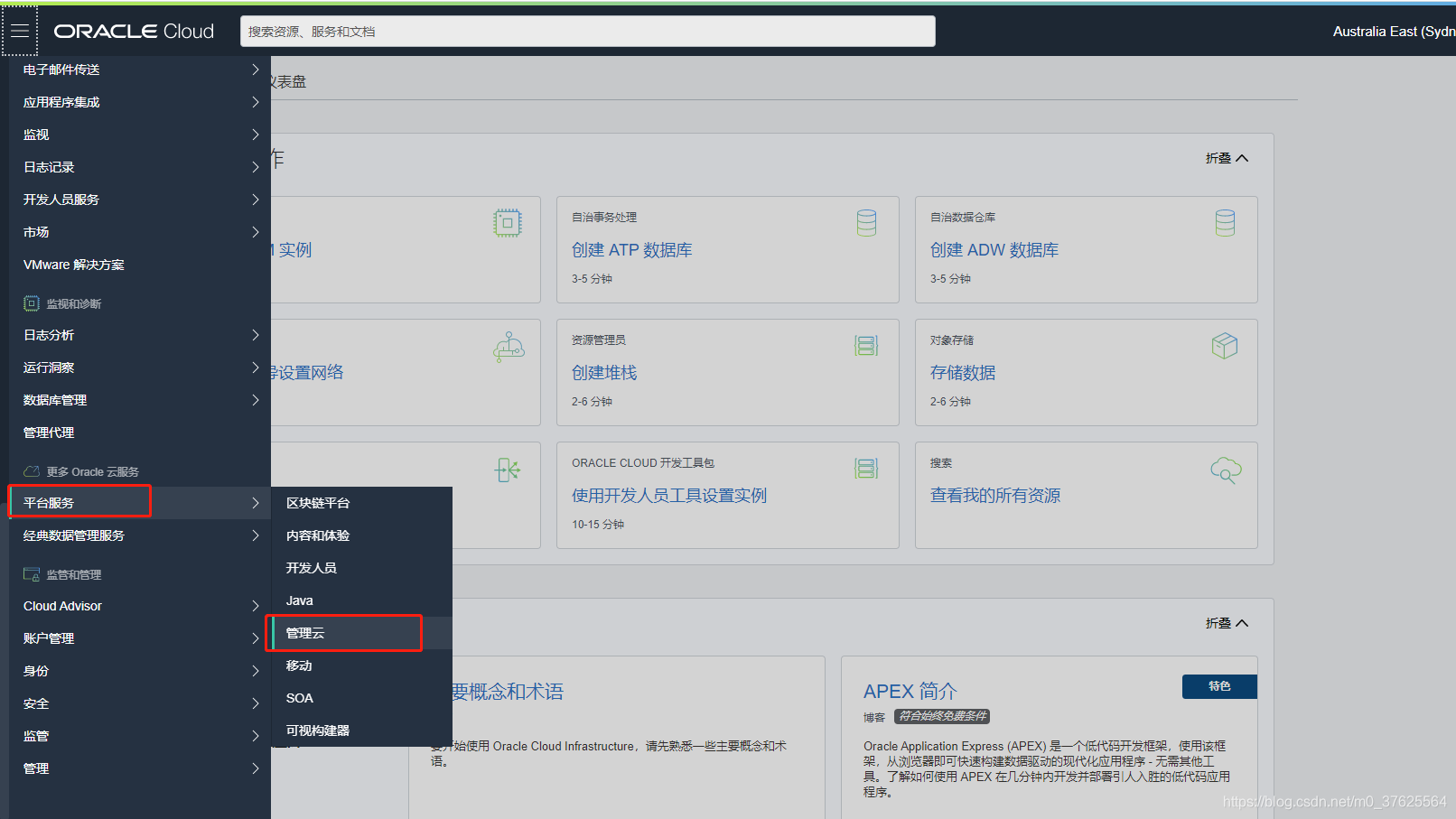Click the instance card chip icon
Image resolution: width=1456 pixels, height=819 pixels.
508,223
